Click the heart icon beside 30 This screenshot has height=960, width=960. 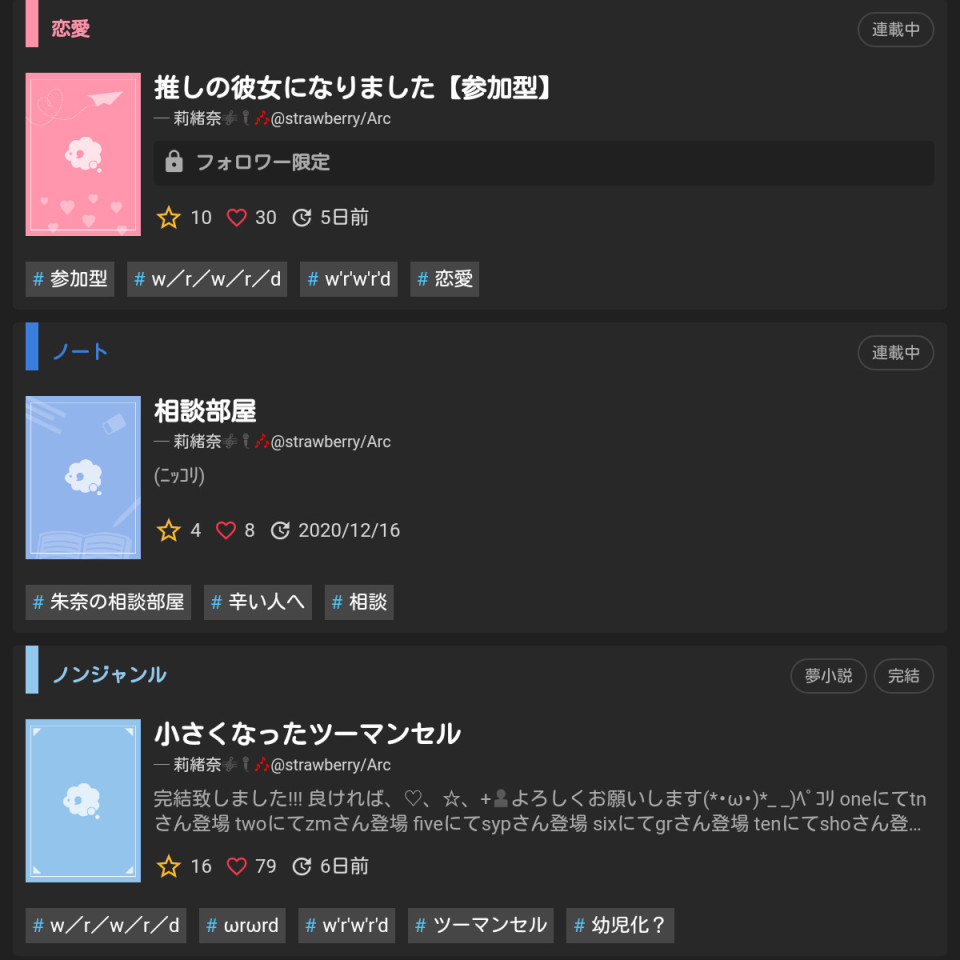tap(236, 217)
